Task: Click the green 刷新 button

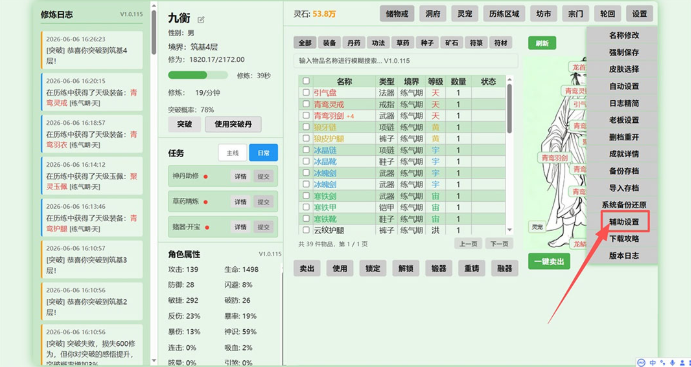Action: pos(542,43)
